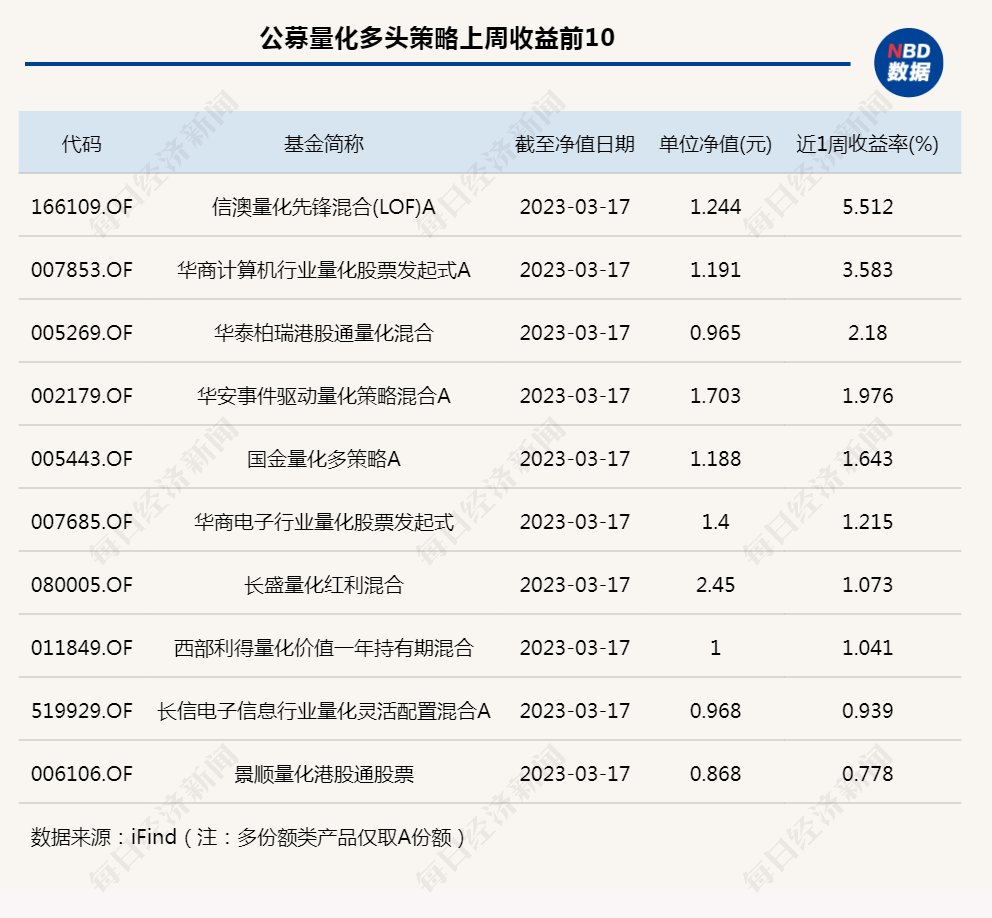Click the 单位净值(元) column header
This screenshot has height=918, width=992.
pos(713,141)
